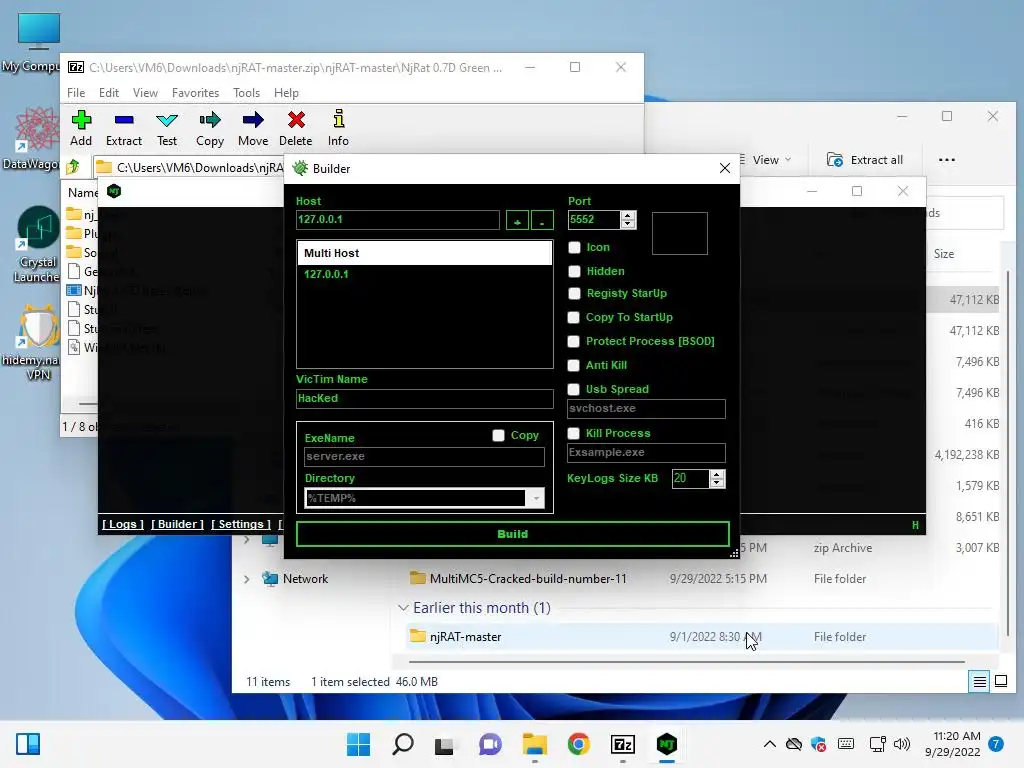
Task: Toggle the Copy To StartUp checkbox
Action: 573,317
